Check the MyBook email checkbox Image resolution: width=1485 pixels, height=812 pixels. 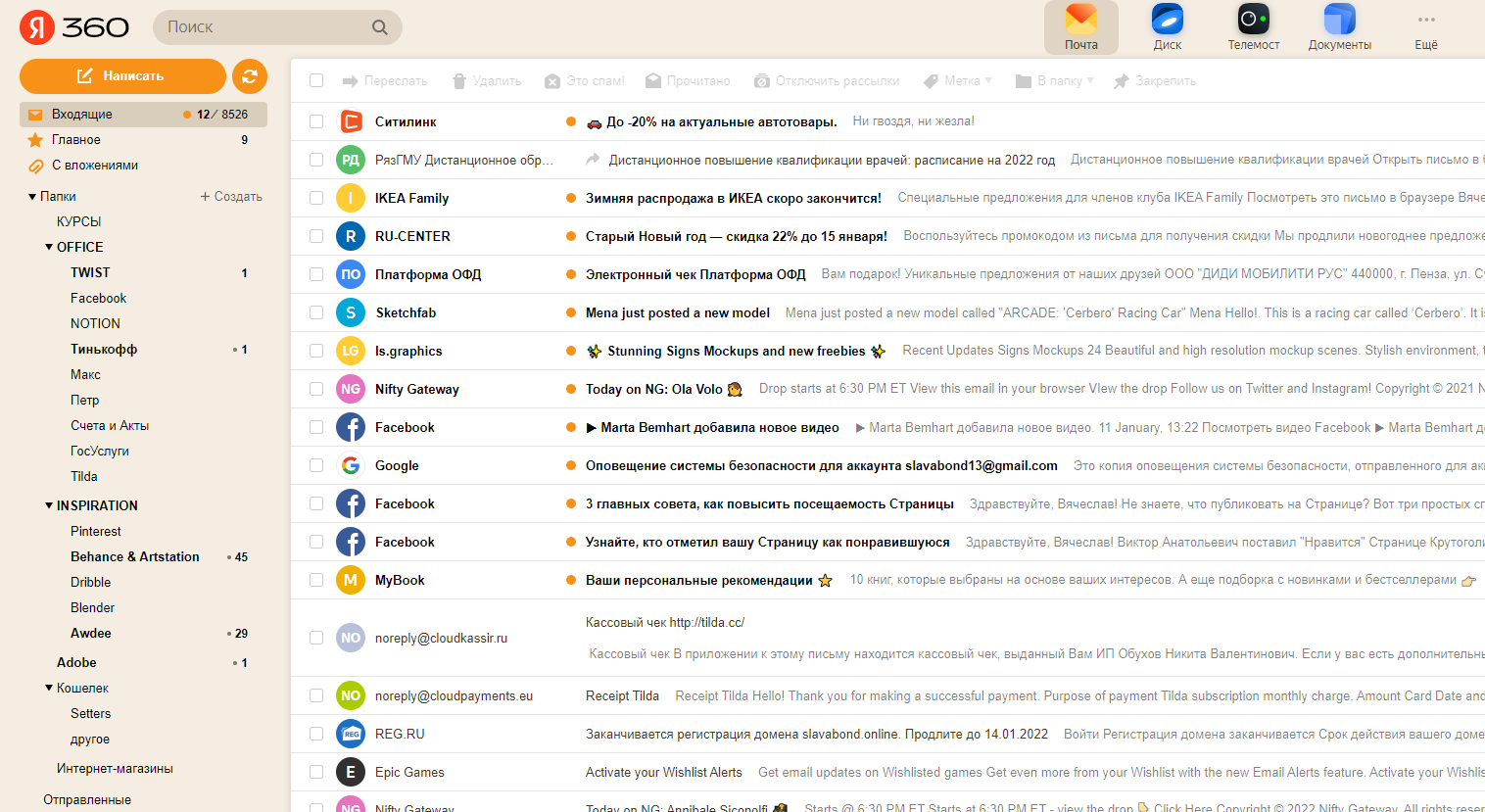(316, 580)
